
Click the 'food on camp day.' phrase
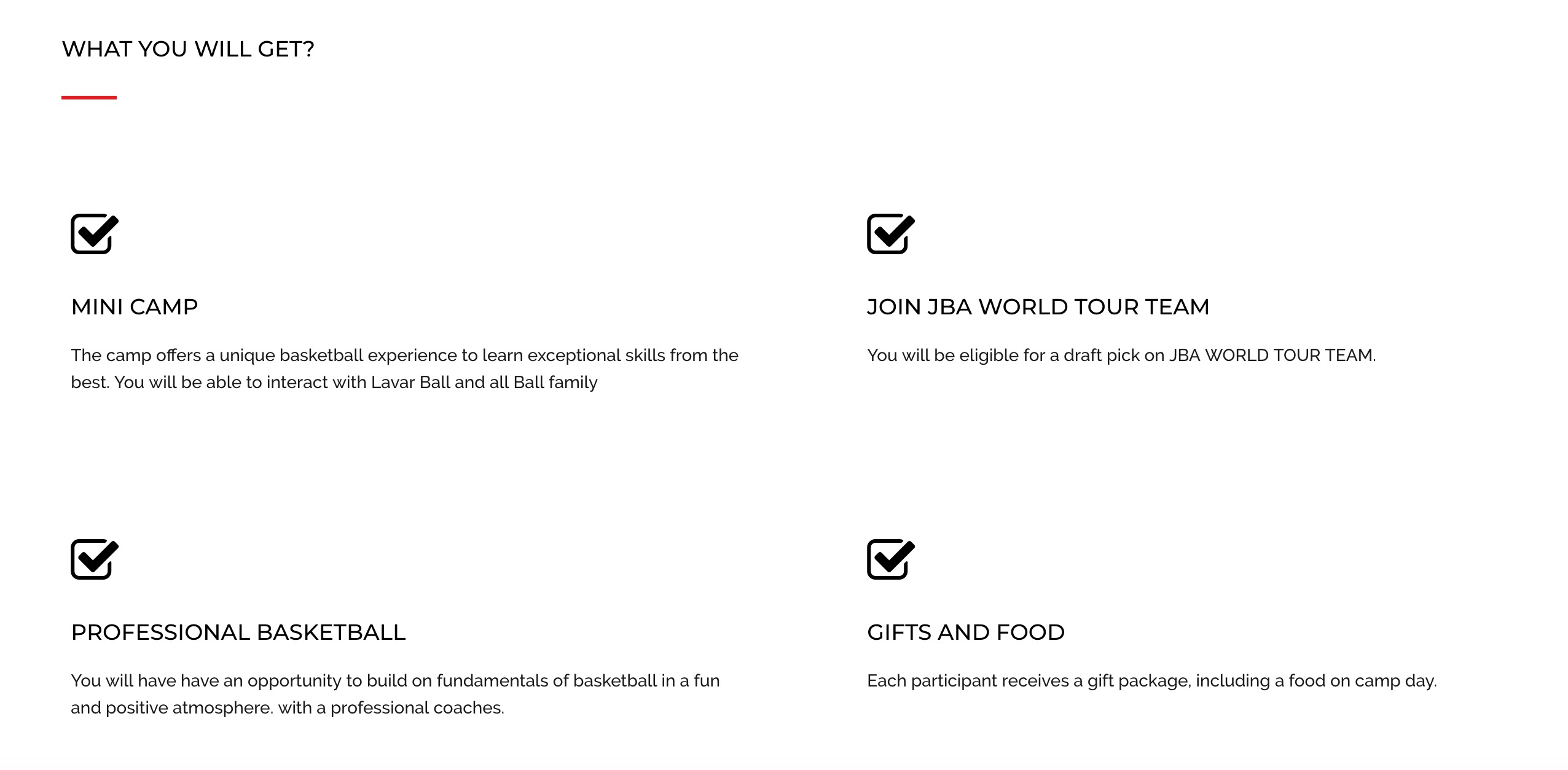tap(1363, 680)
